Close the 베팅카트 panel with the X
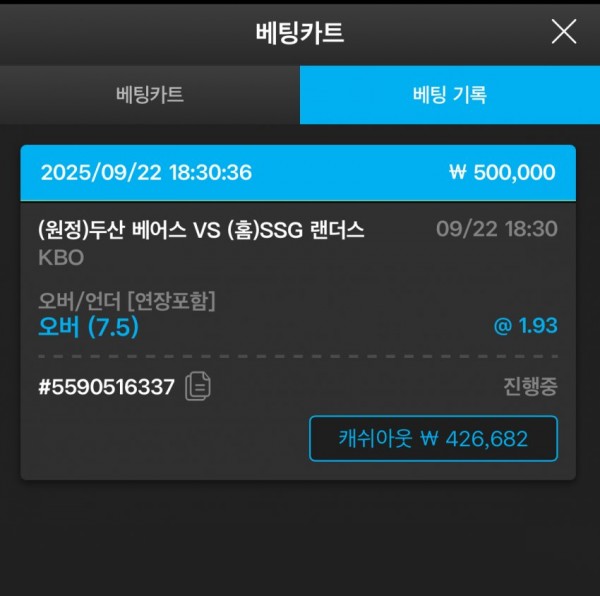Screen dimensions: 600x596 (x=564, y=31)
